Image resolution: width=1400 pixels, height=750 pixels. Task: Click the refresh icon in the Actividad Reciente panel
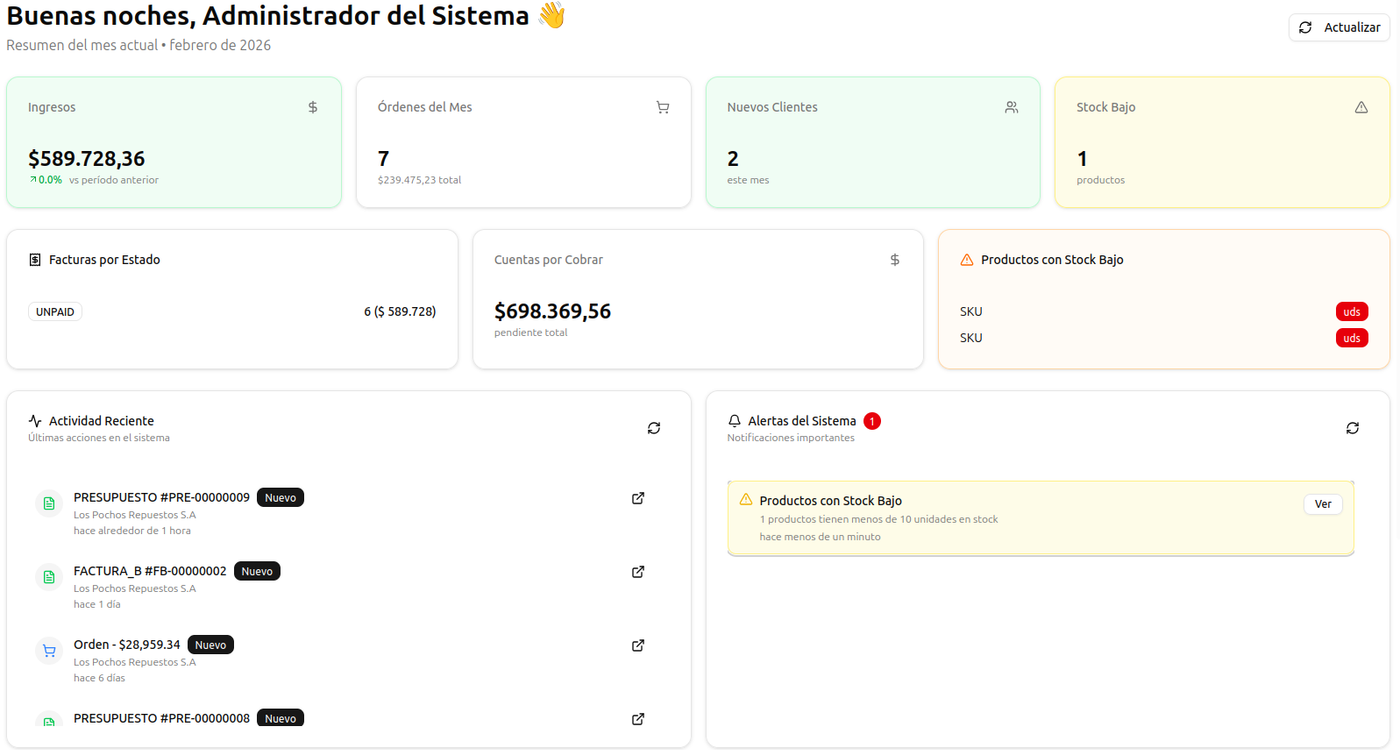[654, 428]
